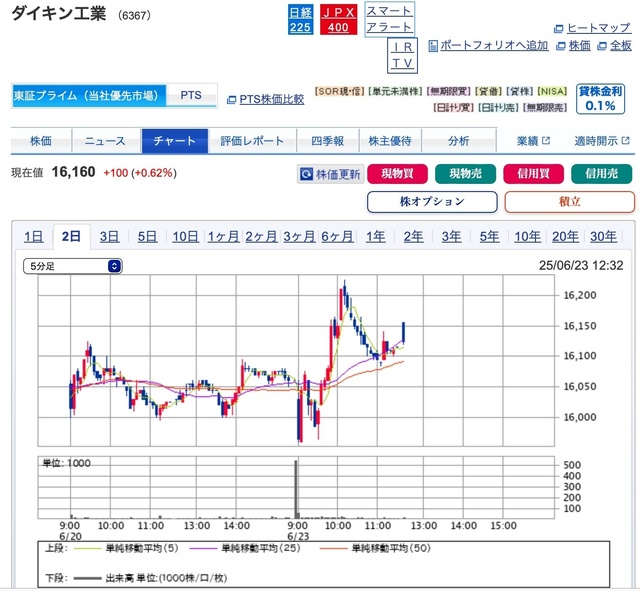
Task: Select the 3日 chart period
Action: (109, 236)
